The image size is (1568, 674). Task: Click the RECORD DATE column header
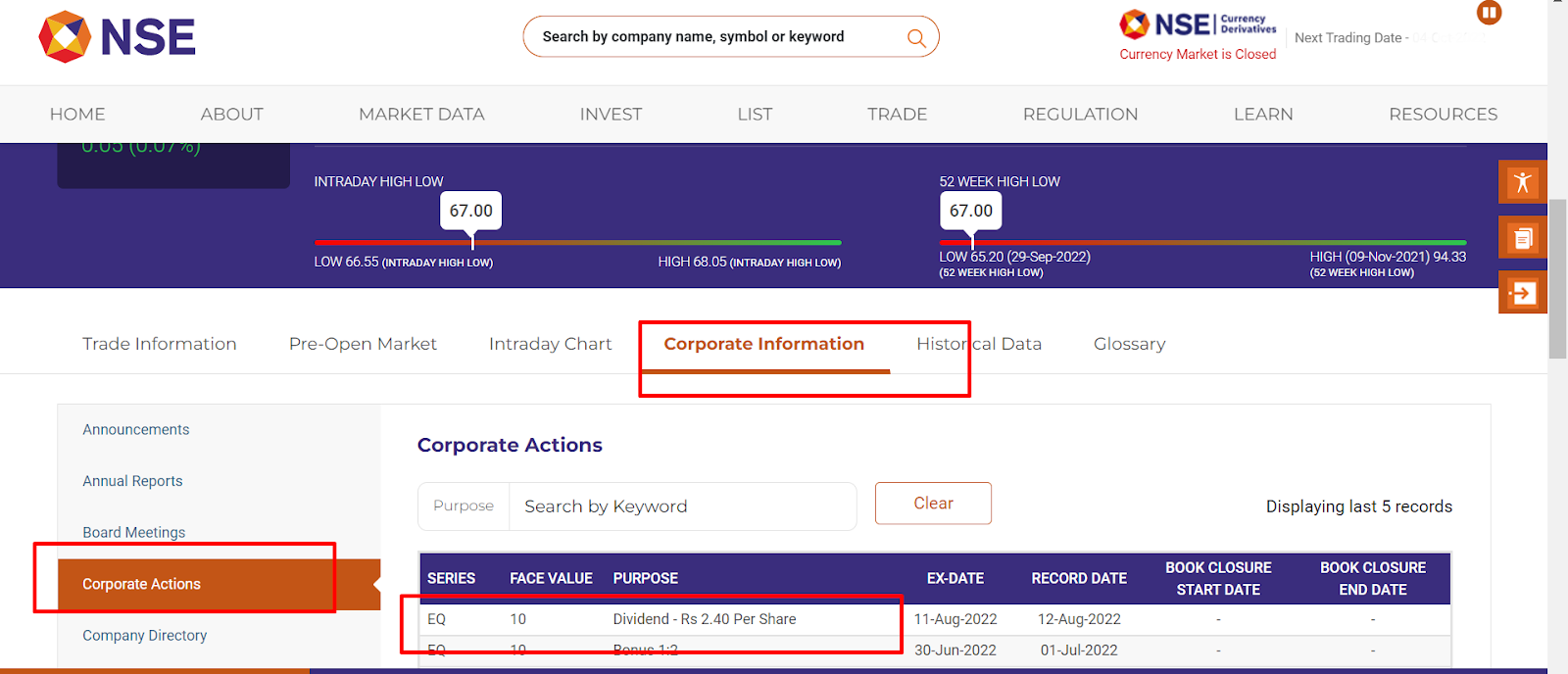pos(1079,579)
